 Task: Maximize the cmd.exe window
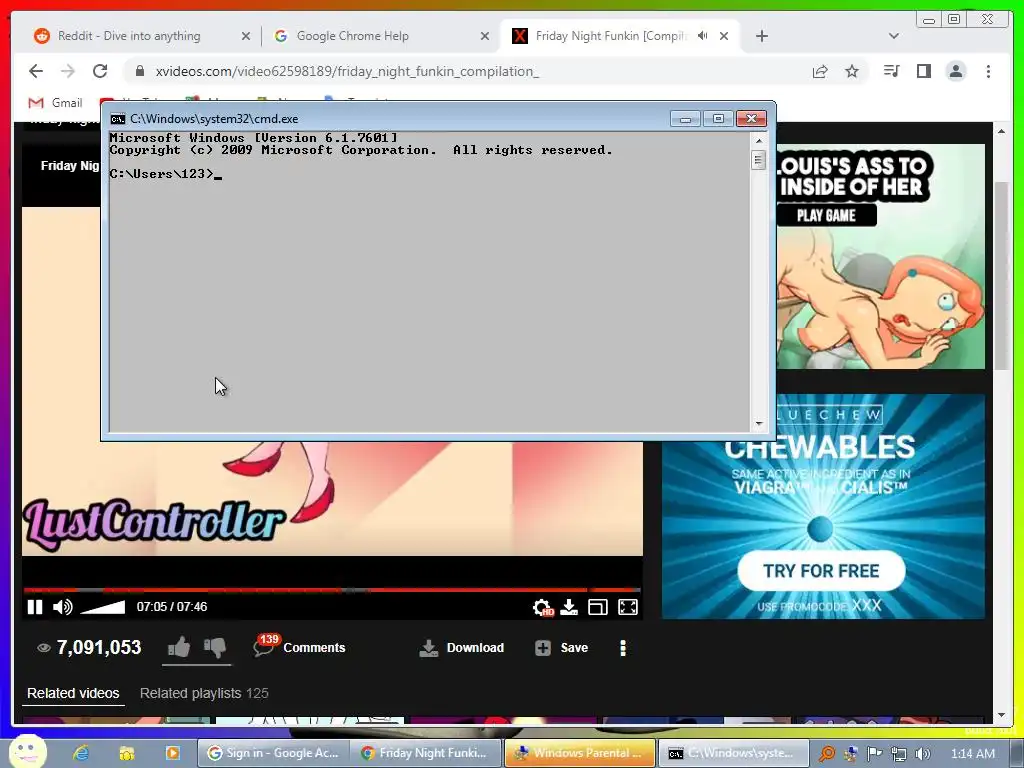(x=718, y=119)
